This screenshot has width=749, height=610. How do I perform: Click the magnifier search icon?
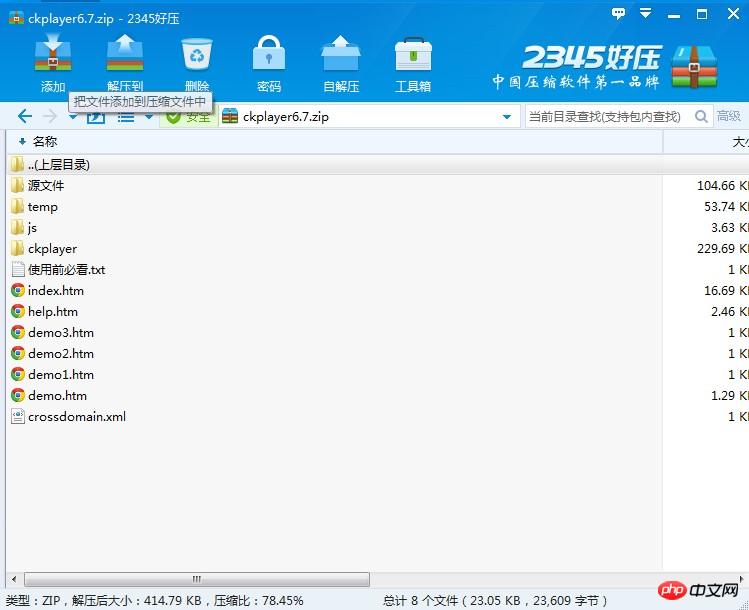point(701,116)
